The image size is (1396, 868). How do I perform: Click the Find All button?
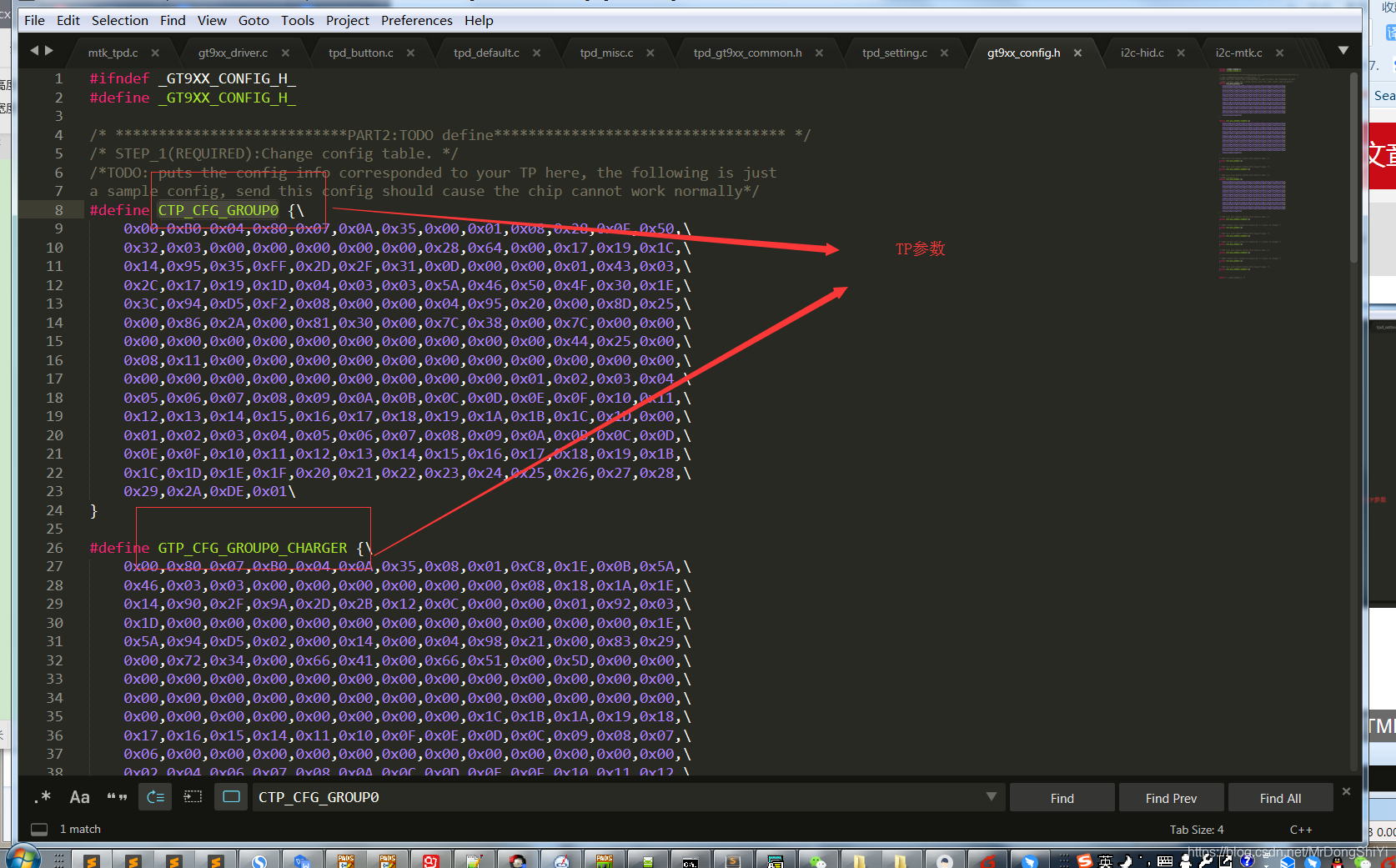pos(1280,798)
